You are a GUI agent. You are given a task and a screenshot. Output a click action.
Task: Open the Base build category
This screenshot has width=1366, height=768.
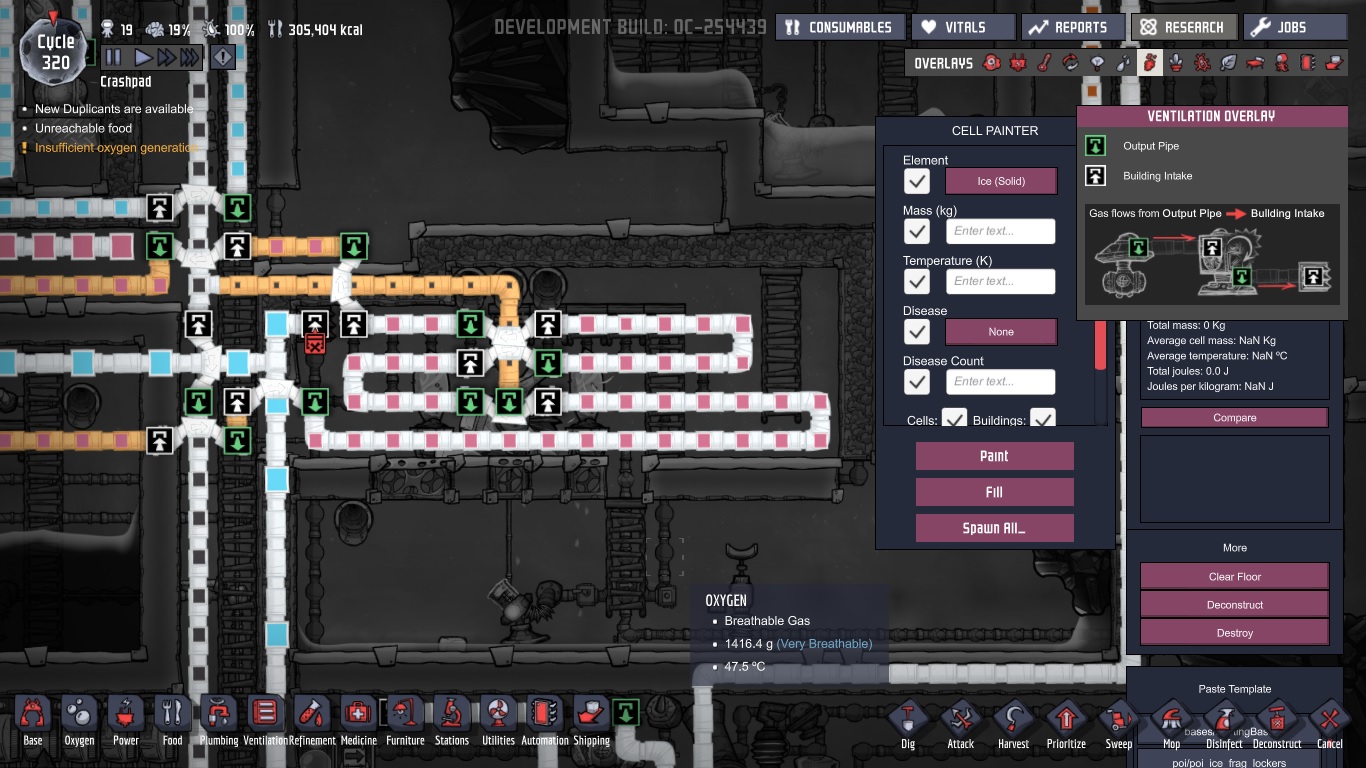click(33, 722)
